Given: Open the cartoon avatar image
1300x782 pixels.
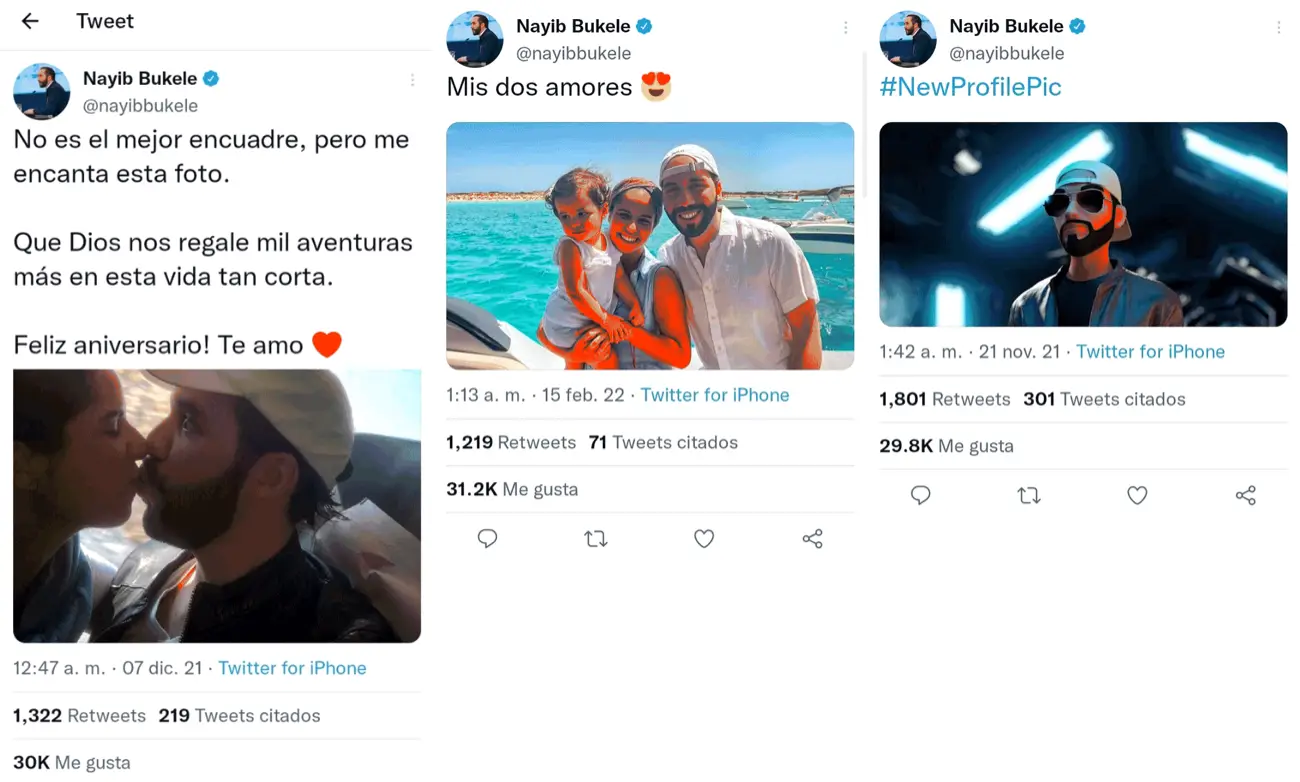Looking at the screenshot, I should coord(1083,224).
